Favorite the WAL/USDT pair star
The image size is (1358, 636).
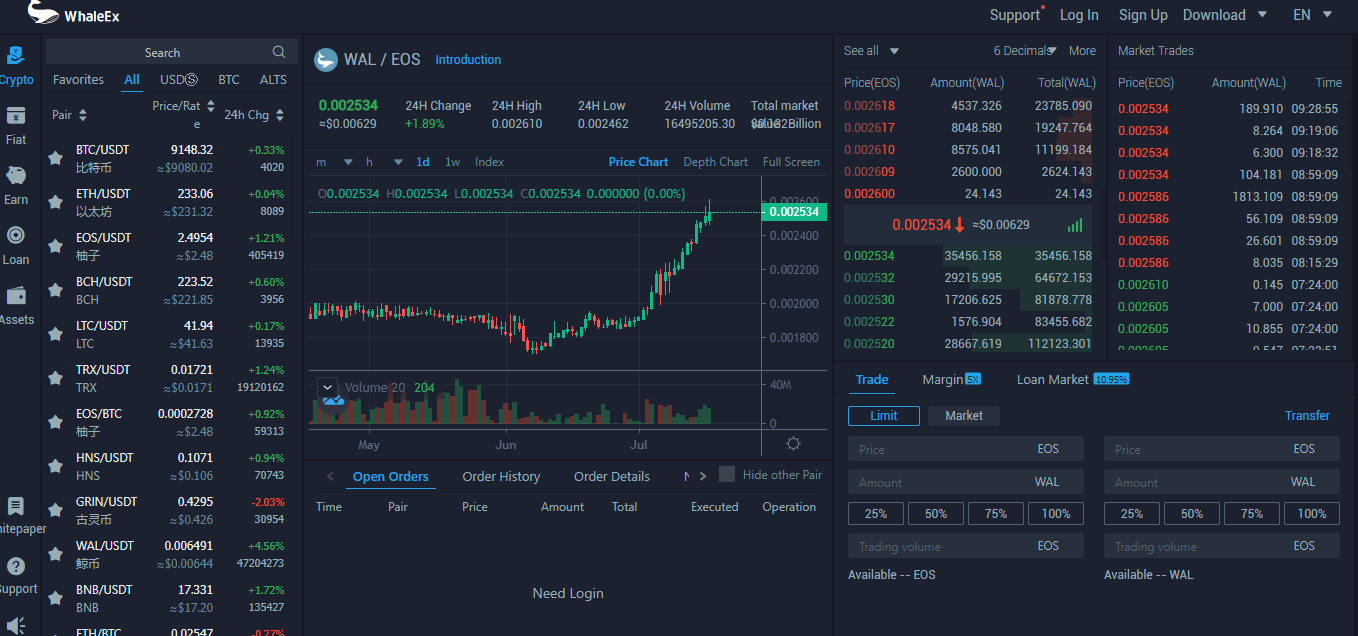(x=56, y=554)
